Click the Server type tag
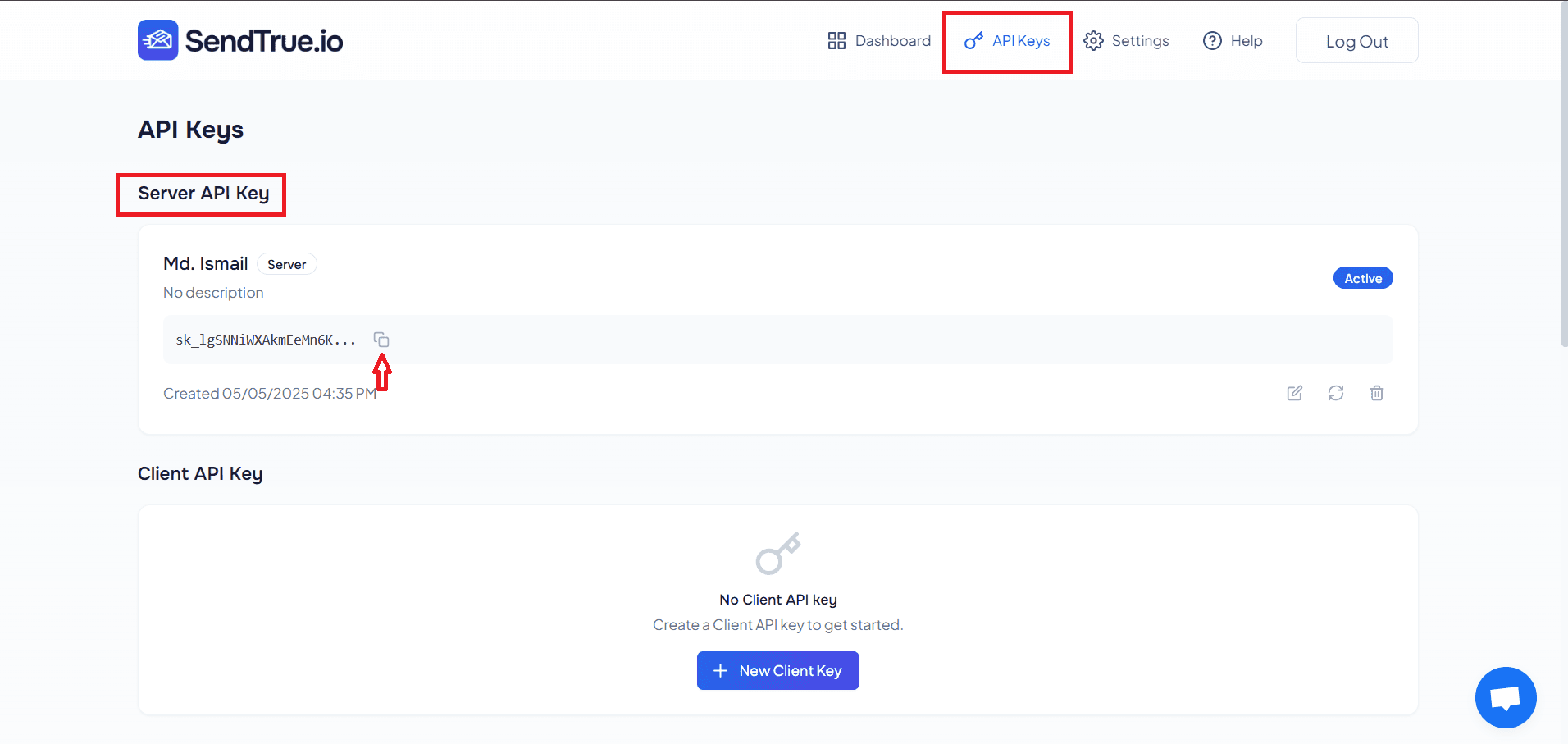This screenshot has height=744, width=1568. [x=286, y=264]
